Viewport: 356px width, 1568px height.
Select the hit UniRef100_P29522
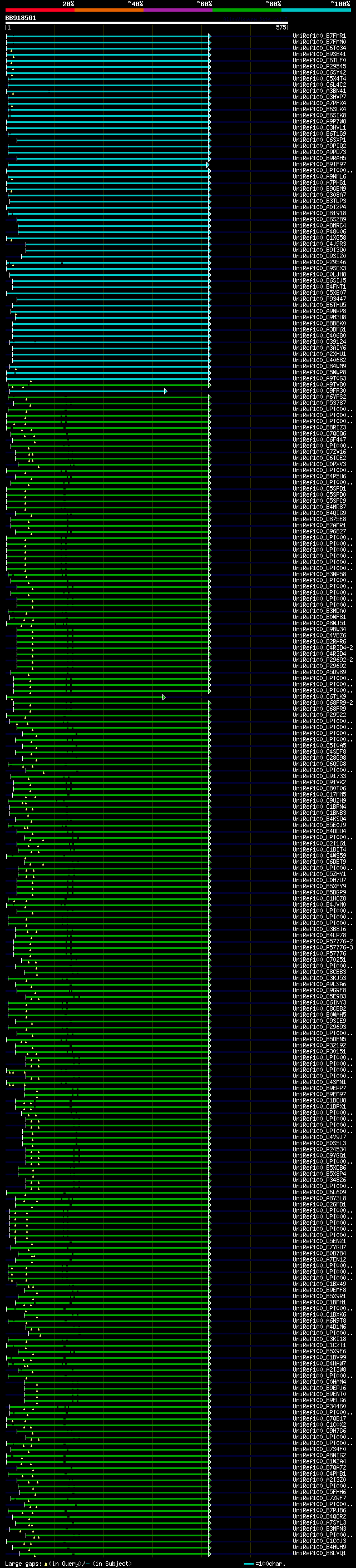tap(319, 715)
